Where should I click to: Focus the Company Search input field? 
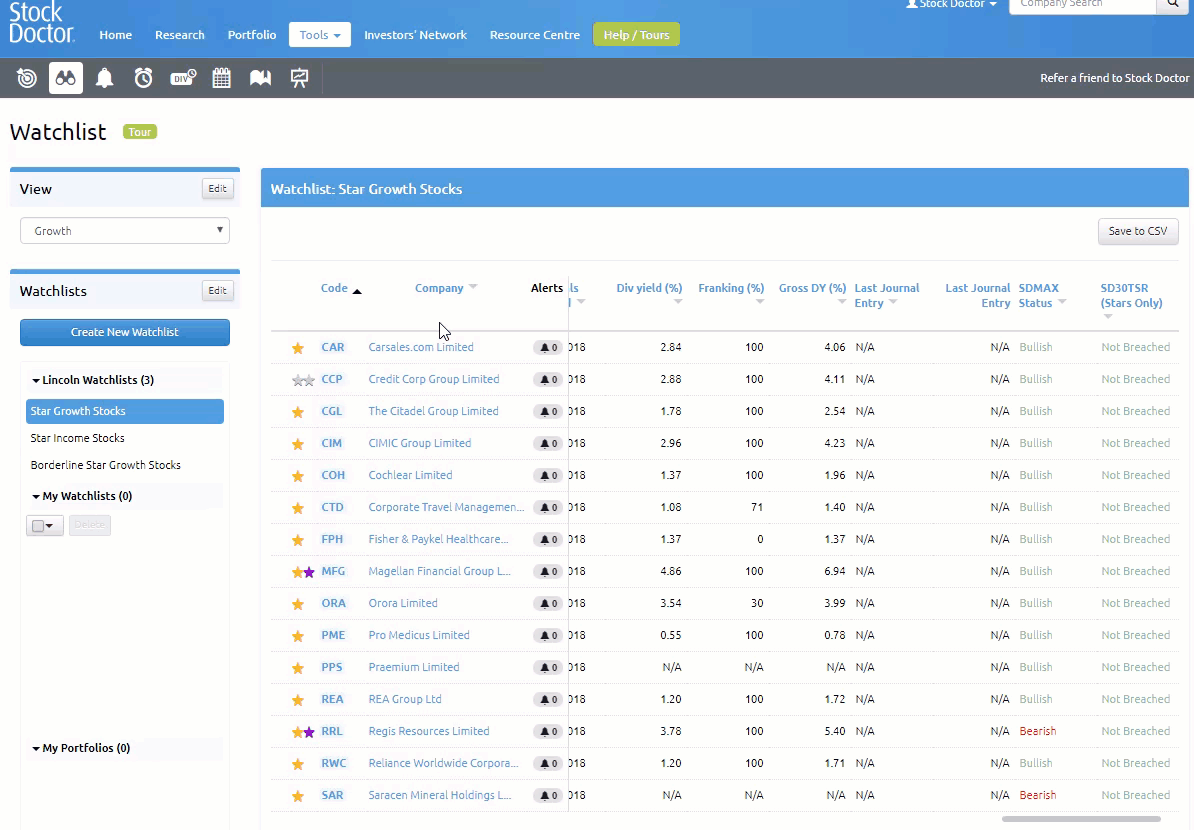(1083, 5)
